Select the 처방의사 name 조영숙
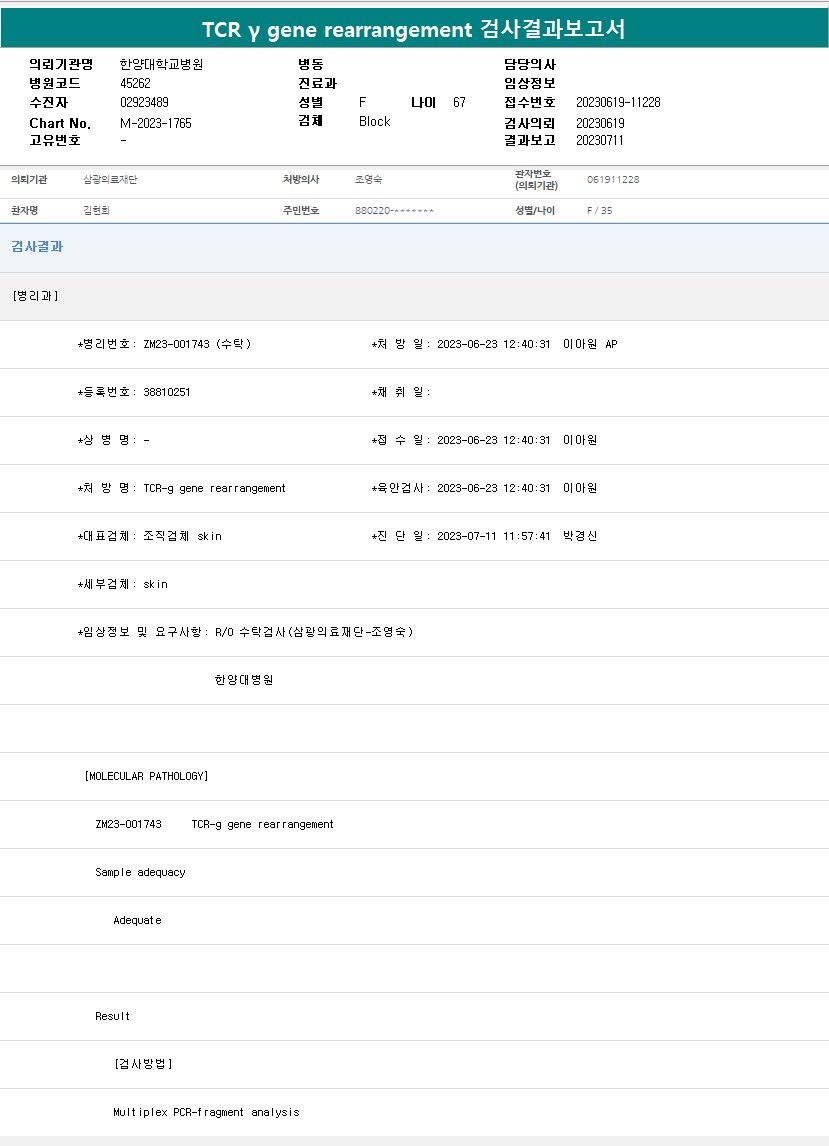Screen dimensions: 829x1146 tap(368, 180)
